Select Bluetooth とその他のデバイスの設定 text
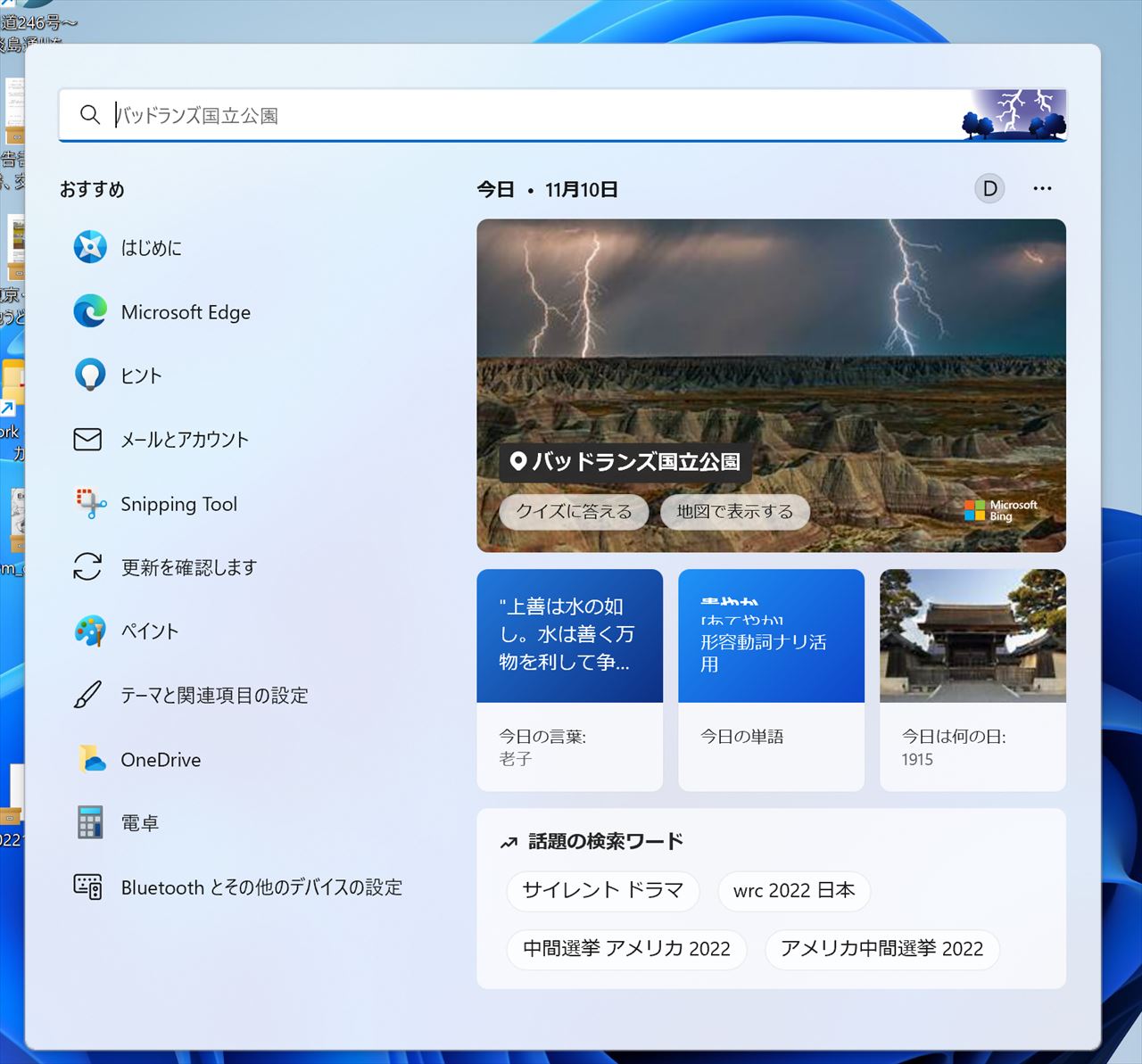This screenshot has height=1064, width=1142. (261, 887)
